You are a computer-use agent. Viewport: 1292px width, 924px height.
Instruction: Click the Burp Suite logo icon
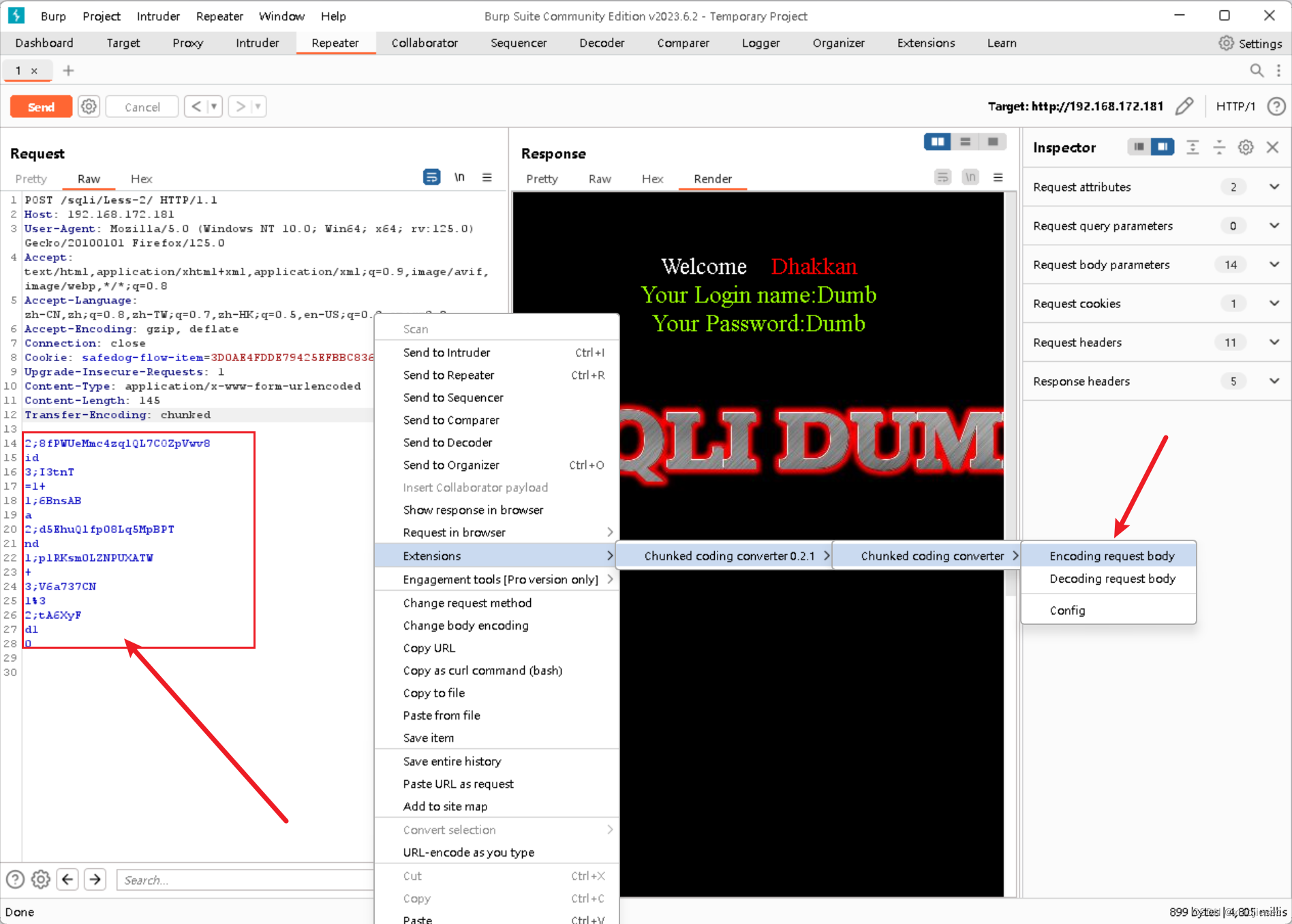click(16, 16)
